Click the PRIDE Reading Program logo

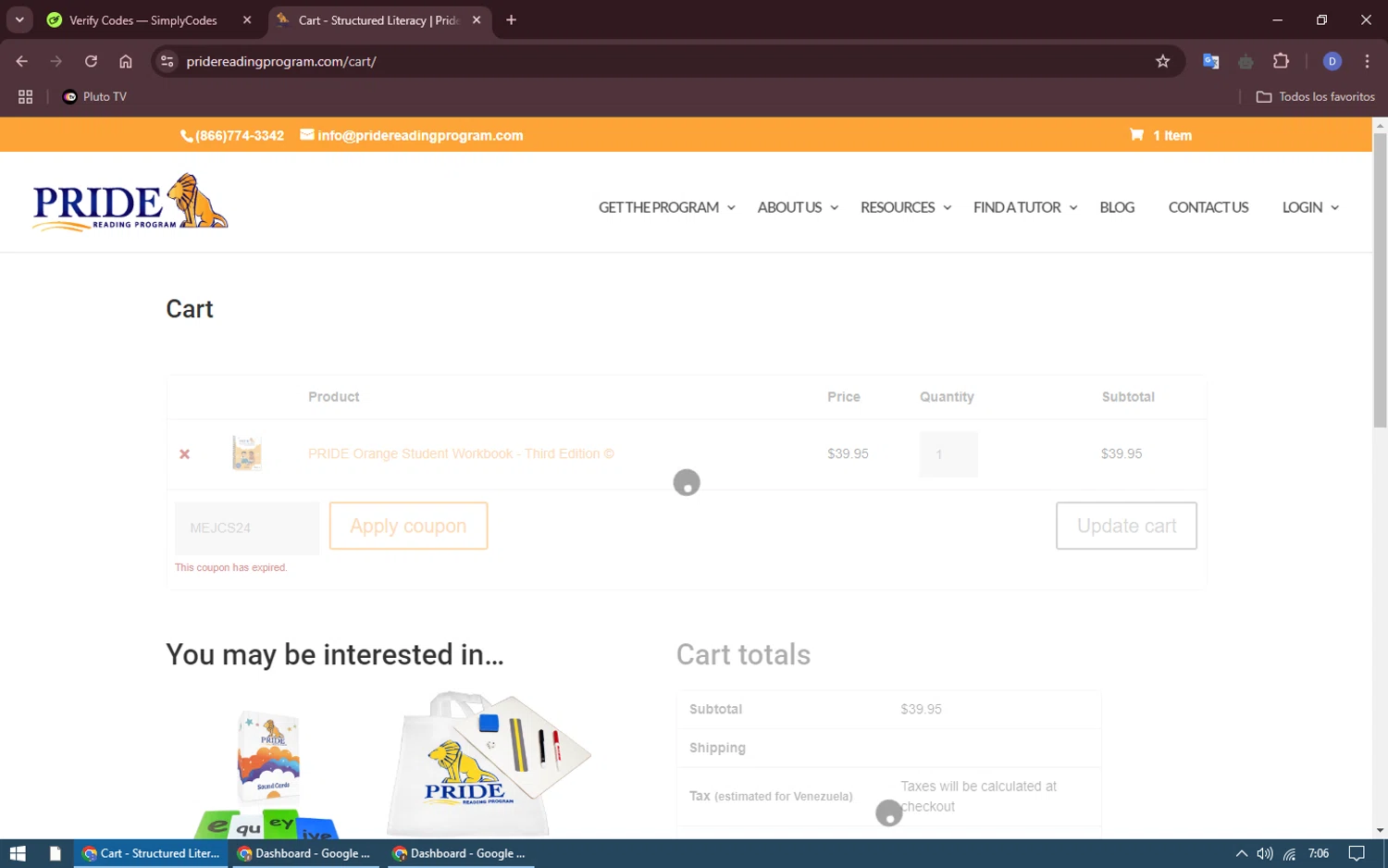point(130,202)
